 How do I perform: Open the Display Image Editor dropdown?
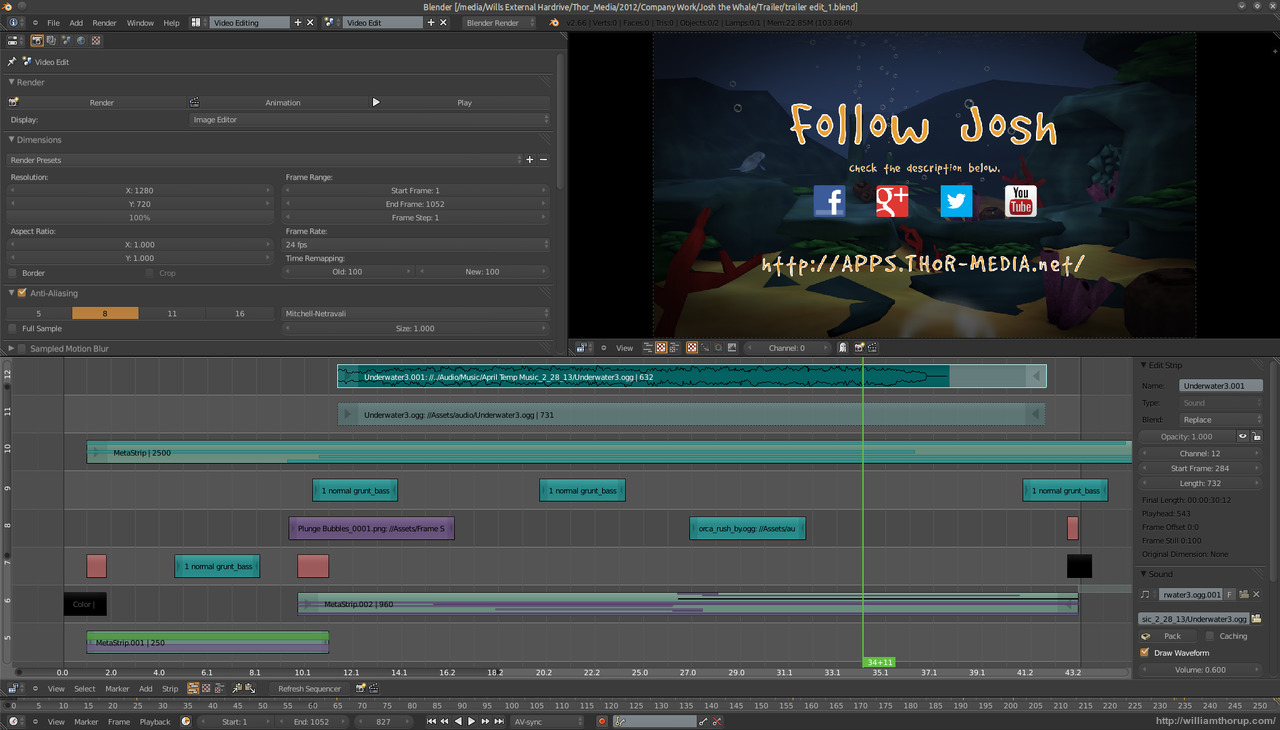pos(370,120)
